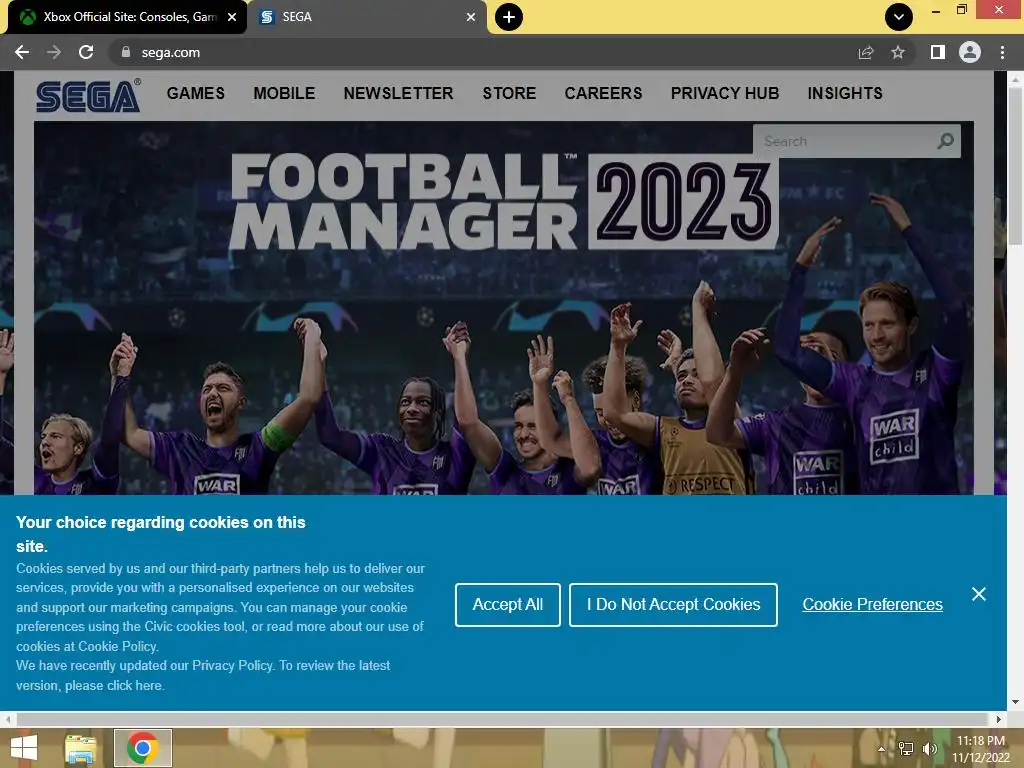Open a new tab with plus button
This screenshot has height=768, width=1024.
tap(509, 17)
